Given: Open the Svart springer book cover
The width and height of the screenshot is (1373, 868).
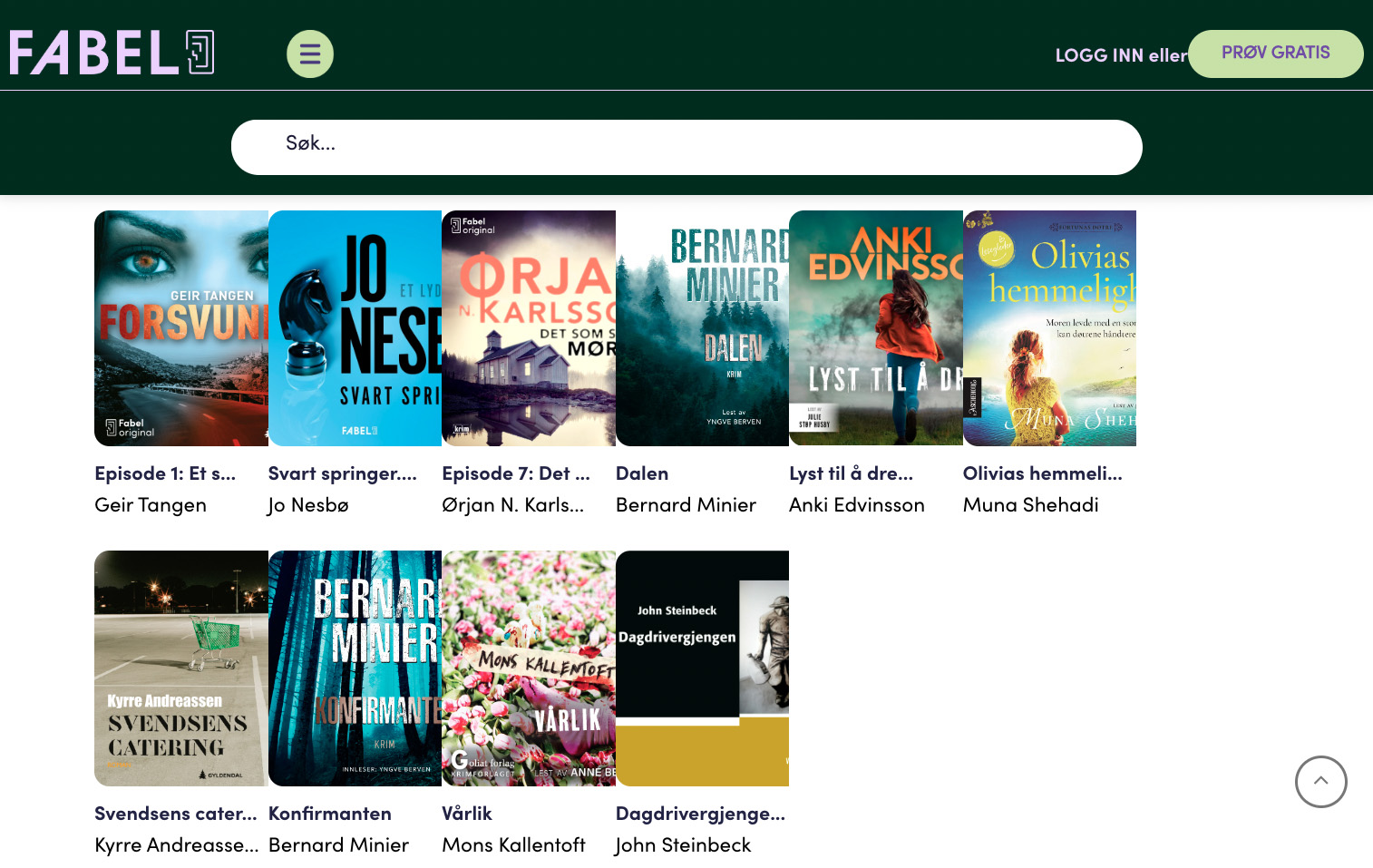Looking at the screenshot, I should 355,328.
